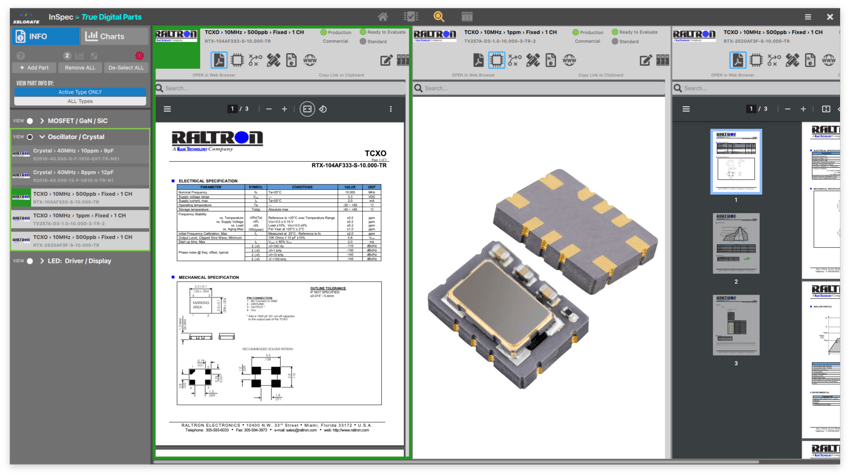Click the orange magnifier search icon in top bar
Screen dimensions: 850x476
pos(438,17)
